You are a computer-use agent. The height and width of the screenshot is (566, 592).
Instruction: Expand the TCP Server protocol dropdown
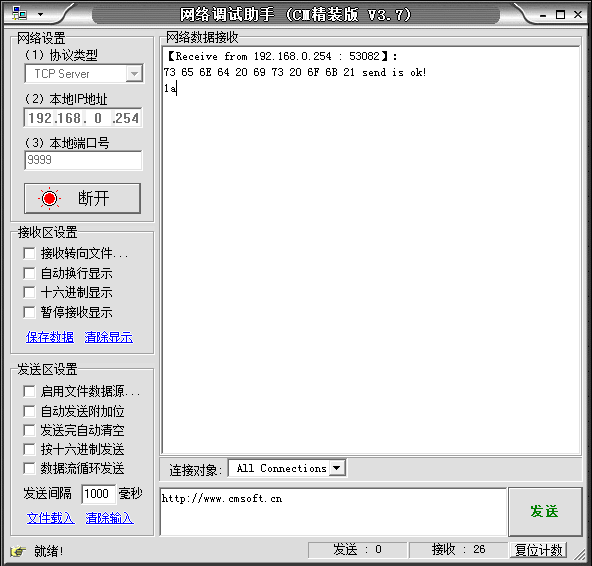click(134, 74)
